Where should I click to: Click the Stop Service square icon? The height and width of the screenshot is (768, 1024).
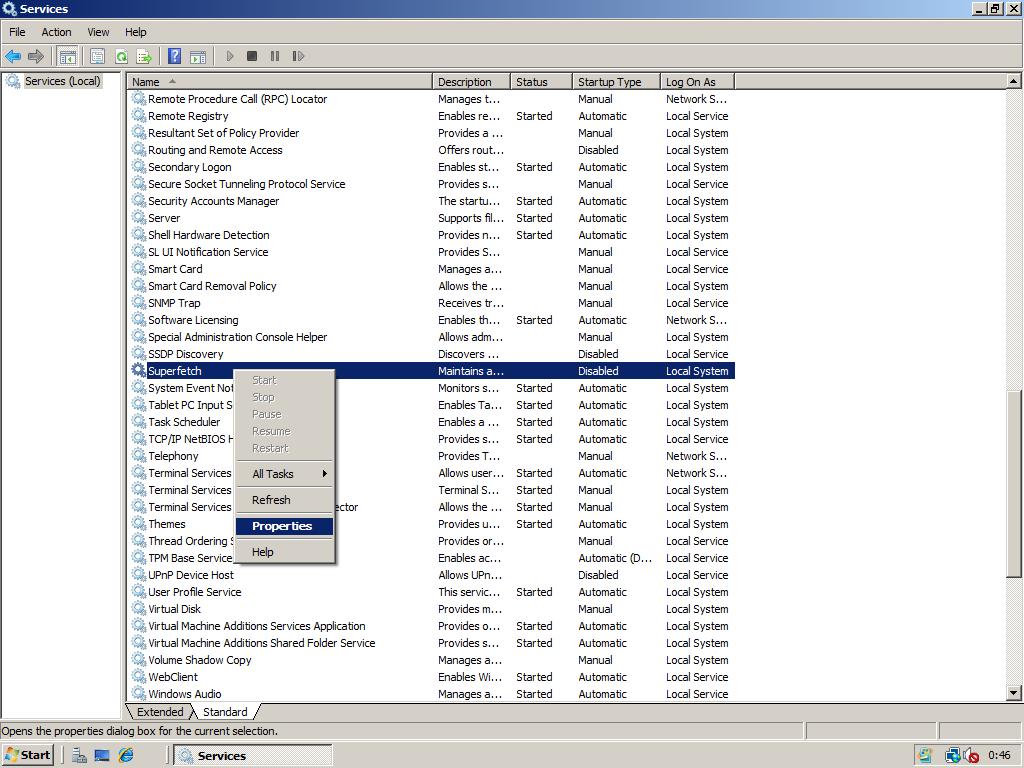pos(252,56)
